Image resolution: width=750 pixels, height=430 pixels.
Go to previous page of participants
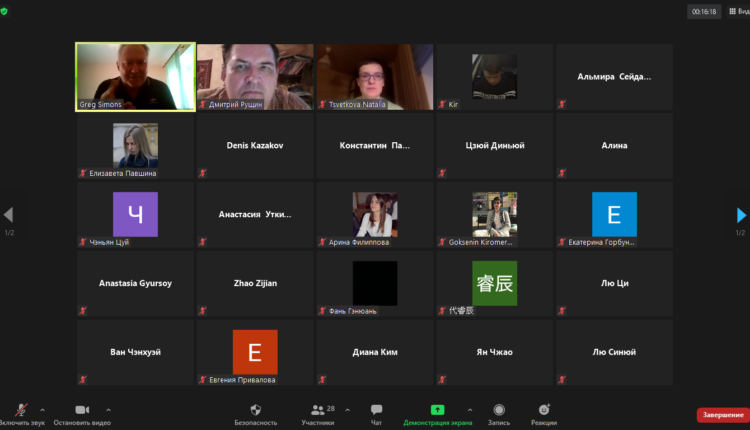coord(8,215)
